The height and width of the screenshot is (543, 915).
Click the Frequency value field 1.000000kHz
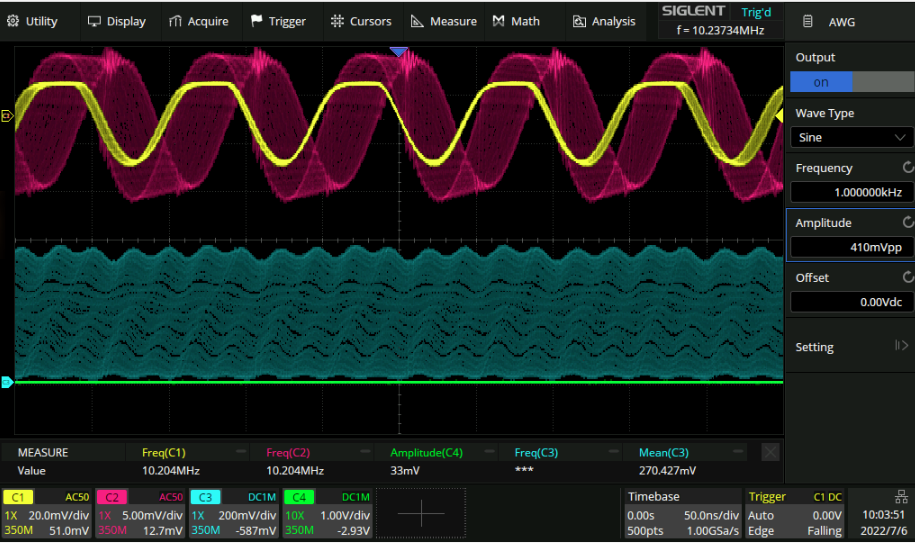point(850,192)
